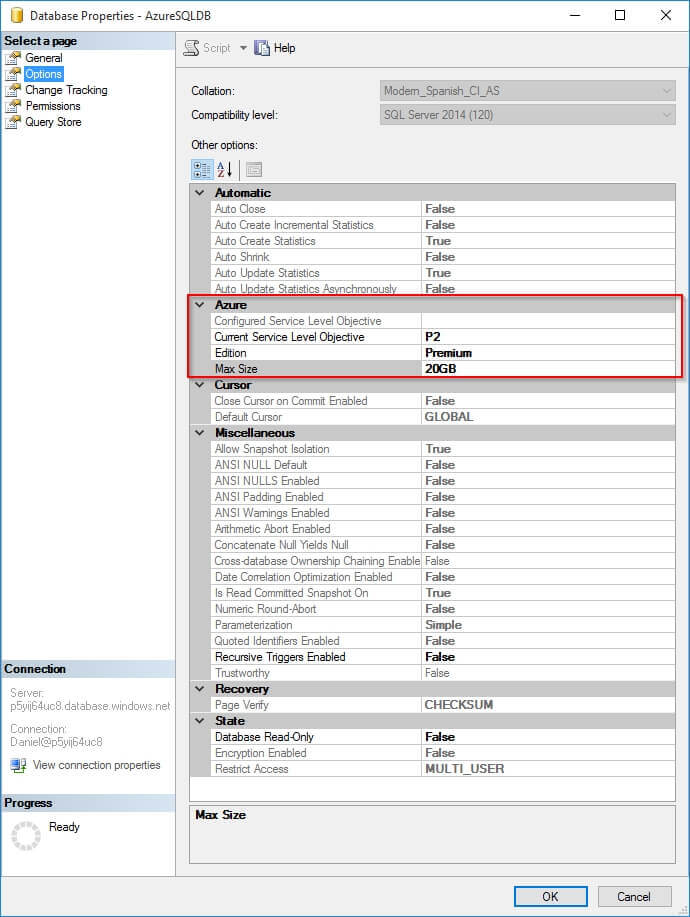Click the Help toolbar icon

click(262, 48)
